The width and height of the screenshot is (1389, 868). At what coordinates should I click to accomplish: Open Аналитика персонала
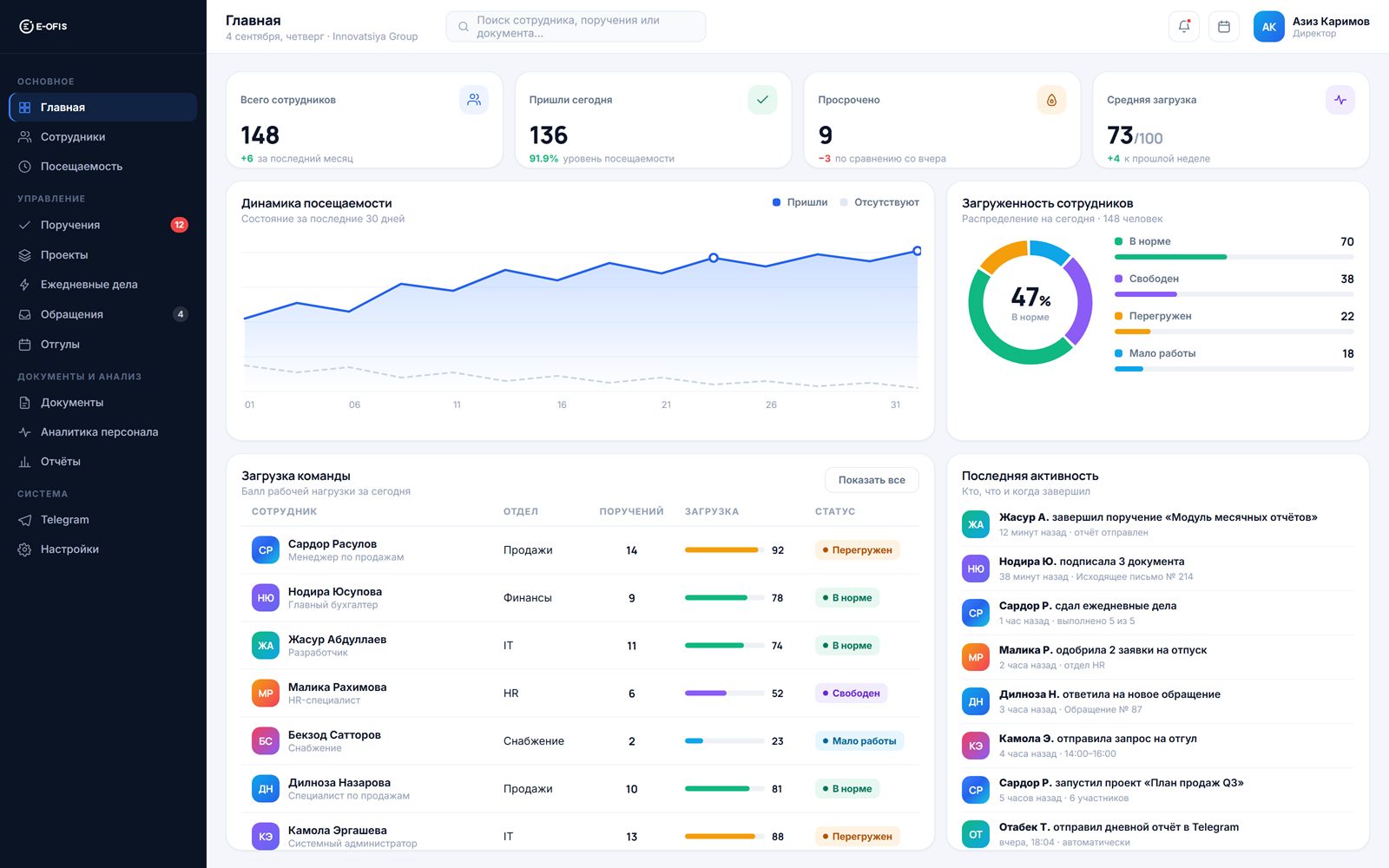coord(103,432)
